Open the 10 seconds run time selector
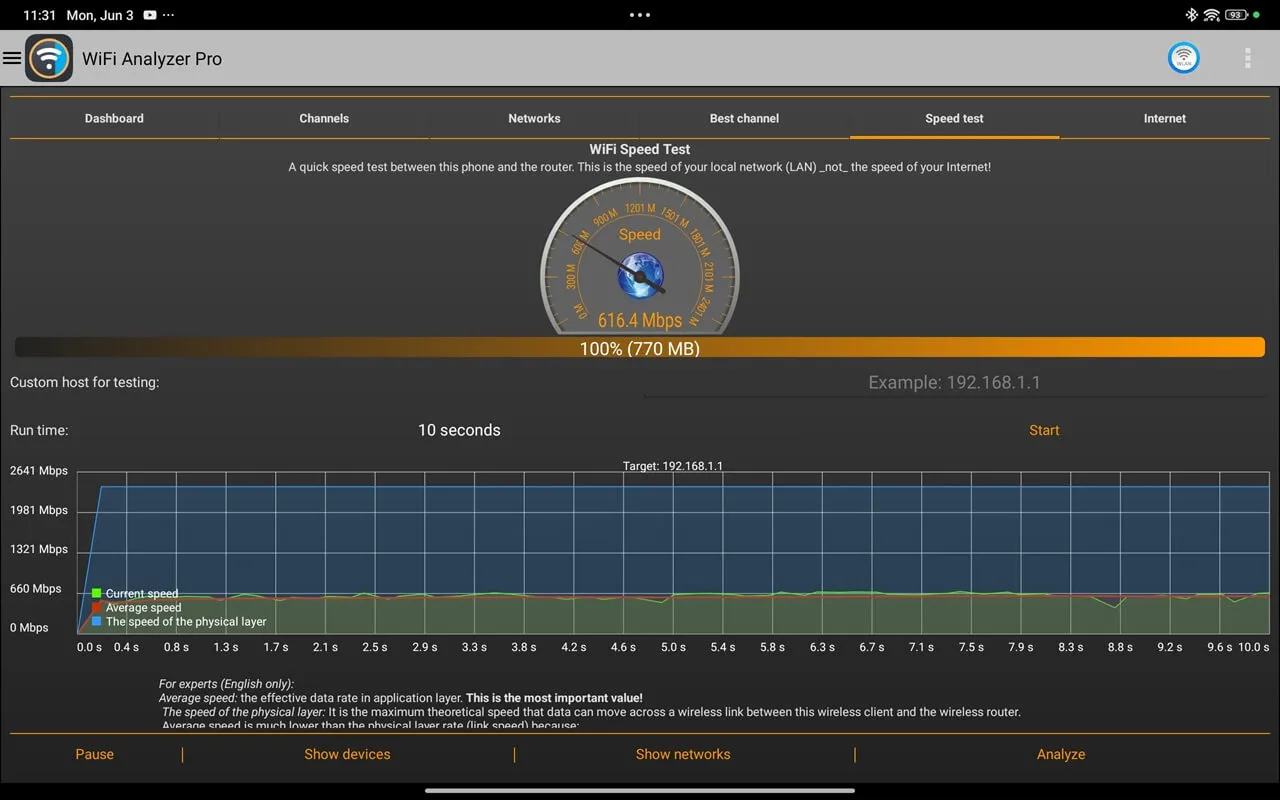This screenshot has width=1280, height=800. (x=459, y=430)
